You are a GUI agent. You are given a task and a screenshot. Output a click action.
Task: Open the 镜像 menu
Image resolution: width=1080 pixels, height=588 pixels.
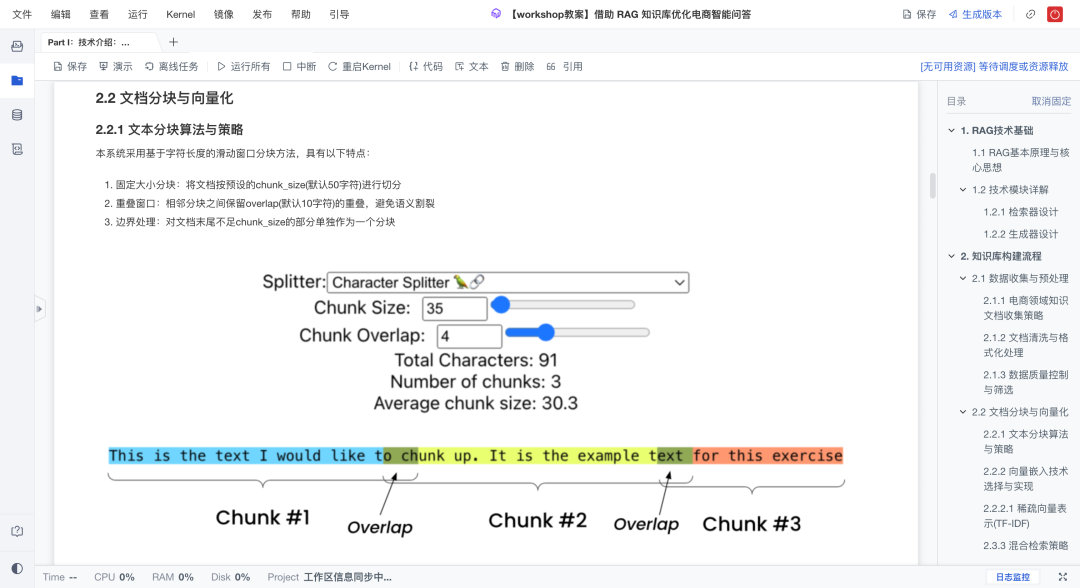[223, 14]
